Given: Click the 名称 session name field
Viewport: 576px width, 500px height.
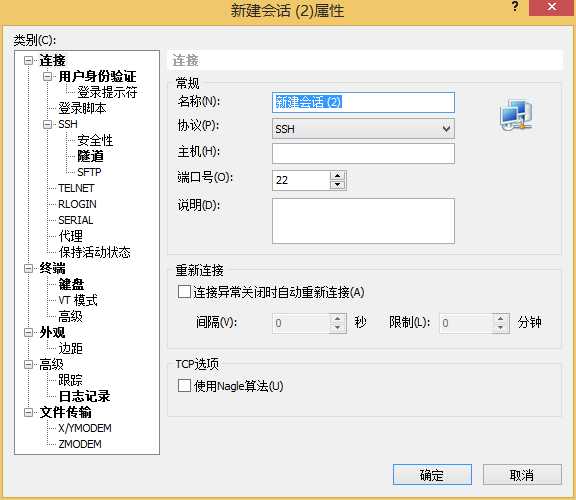Looking at the screenshot, I should pos(363,102).
